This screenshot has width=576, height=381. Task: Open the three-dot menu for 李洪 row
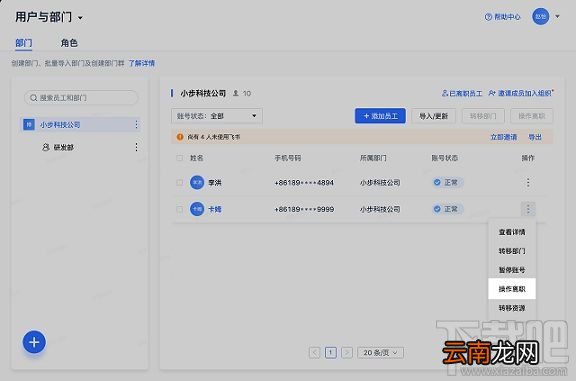pos(528,183)
